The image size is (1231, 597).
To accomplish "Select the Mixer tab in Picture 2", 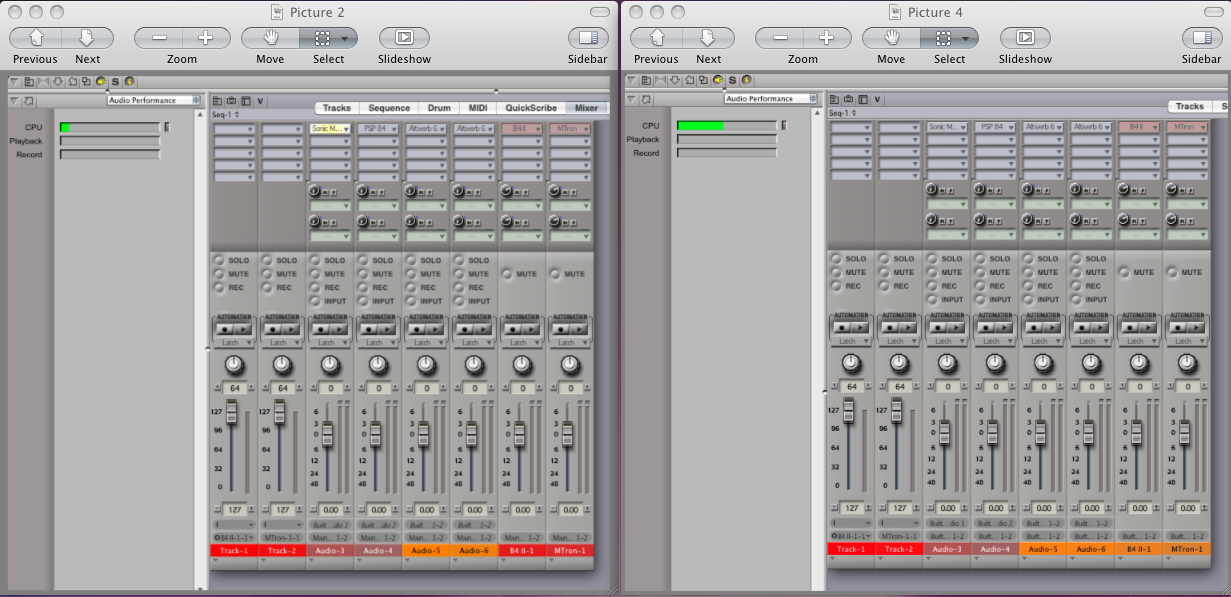I will click(587, 108).
